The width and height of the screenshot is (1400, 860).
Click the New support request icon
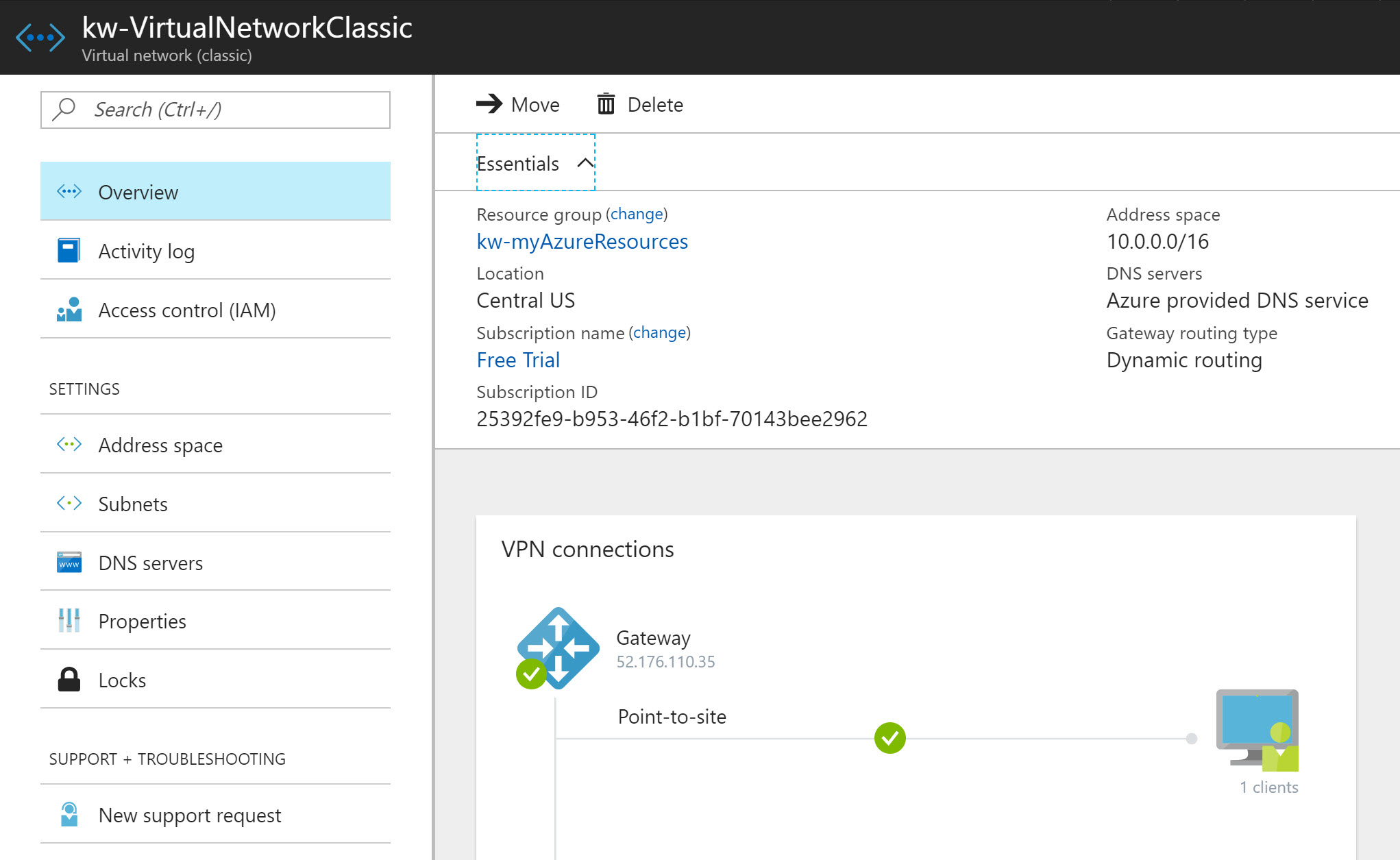69,814
